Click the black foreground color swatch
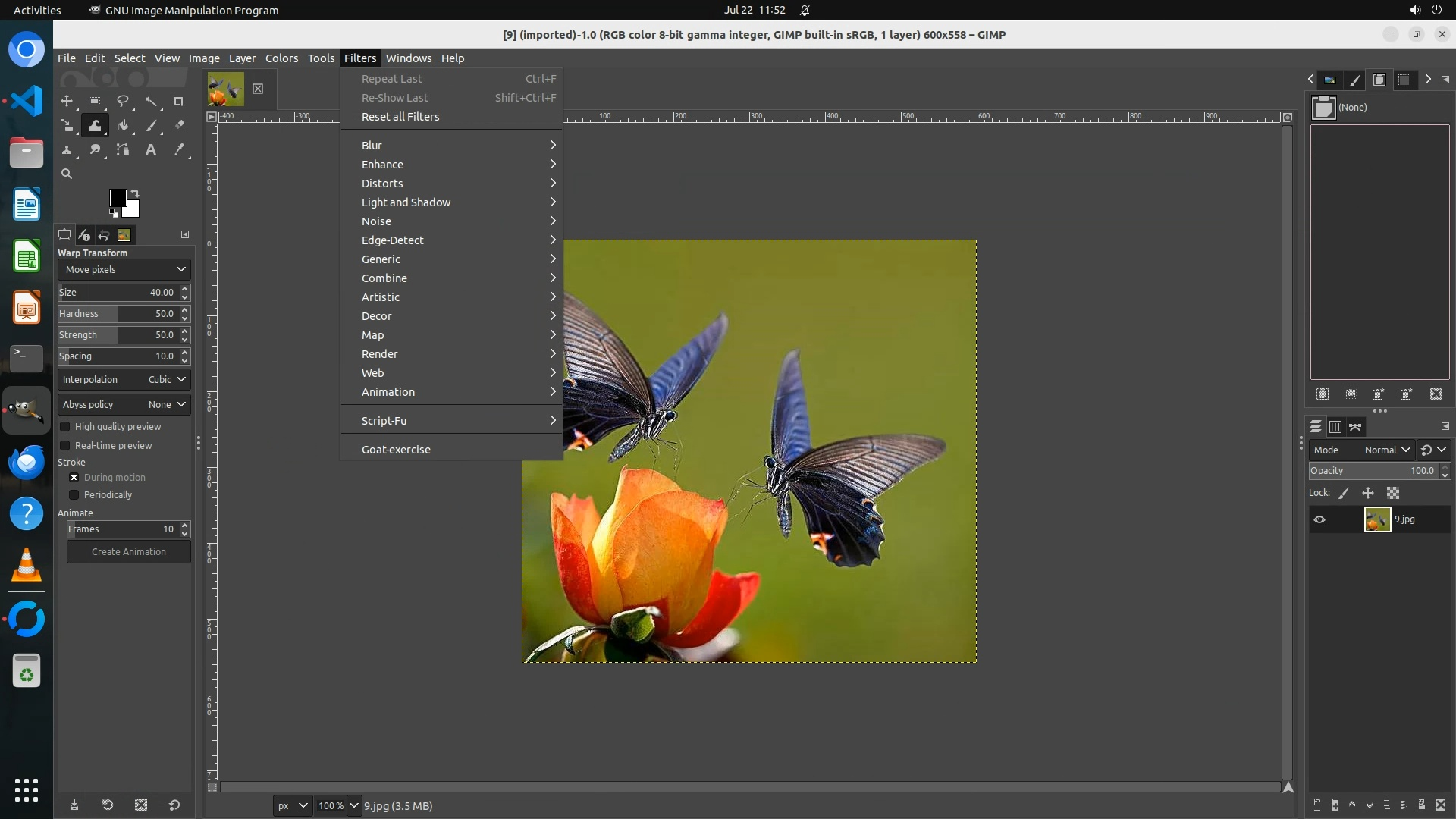 point(118,198)
